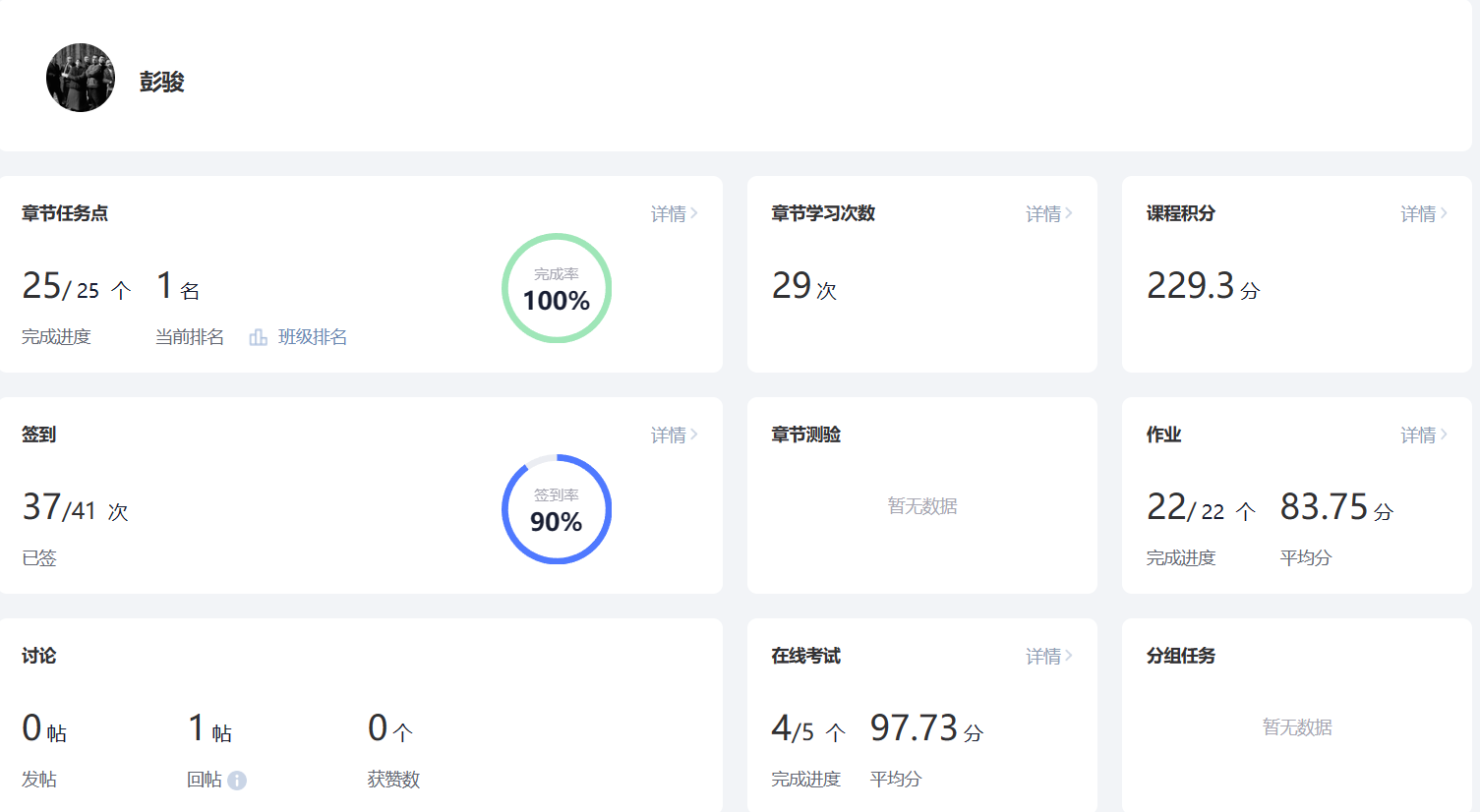This screenshot has width=1480, height=812.
Task: Open 详情 for the 在线考试 card
Action: tap(1049, 656)
